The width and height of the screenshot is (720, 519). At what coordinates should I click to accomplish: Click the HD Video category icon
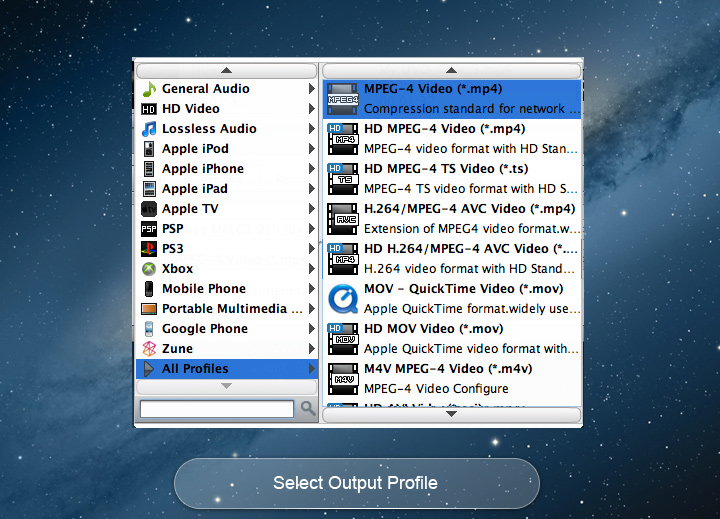click(x=149, y=109)
